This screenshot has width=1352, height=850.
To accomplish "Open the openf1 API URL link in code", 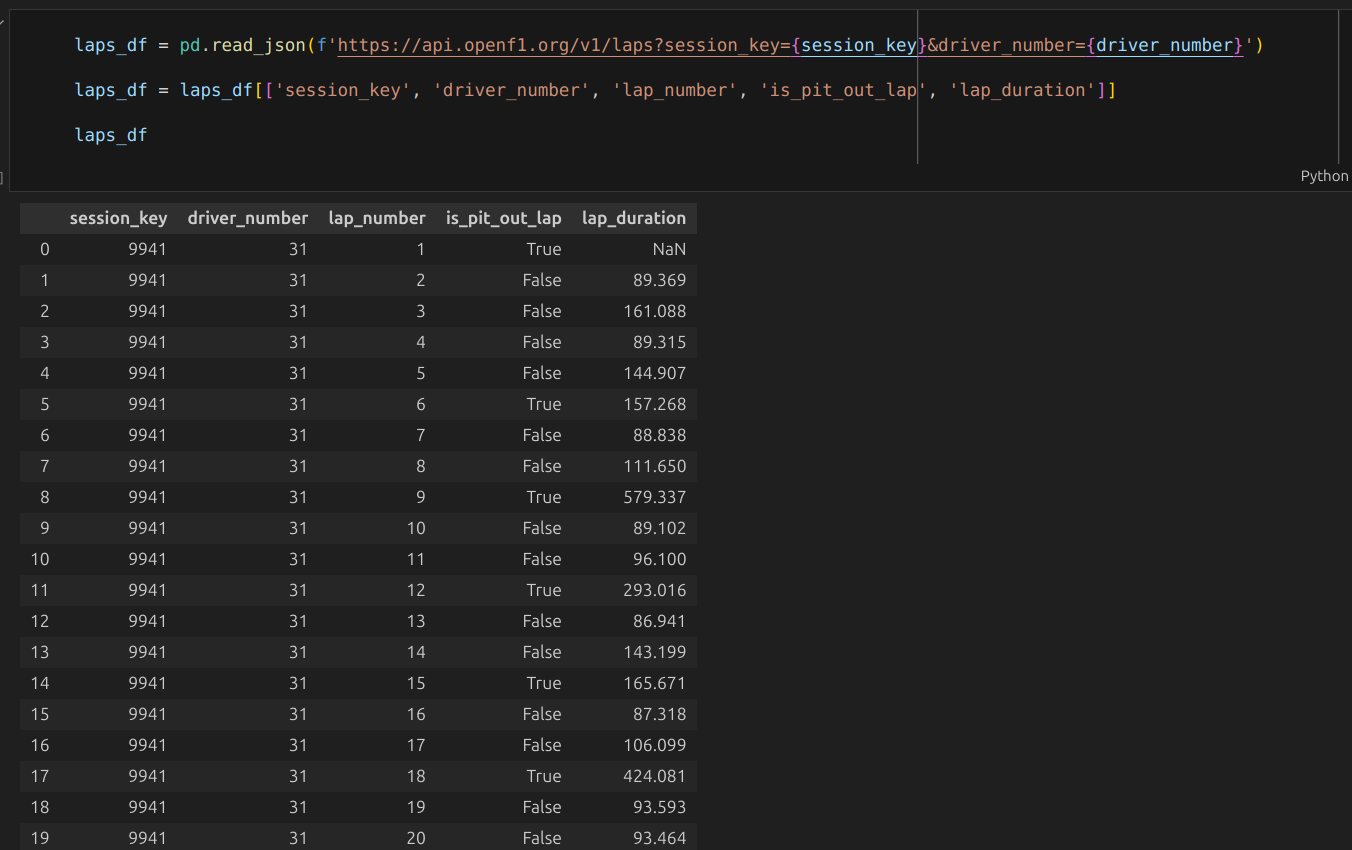I will coord(790,45).
